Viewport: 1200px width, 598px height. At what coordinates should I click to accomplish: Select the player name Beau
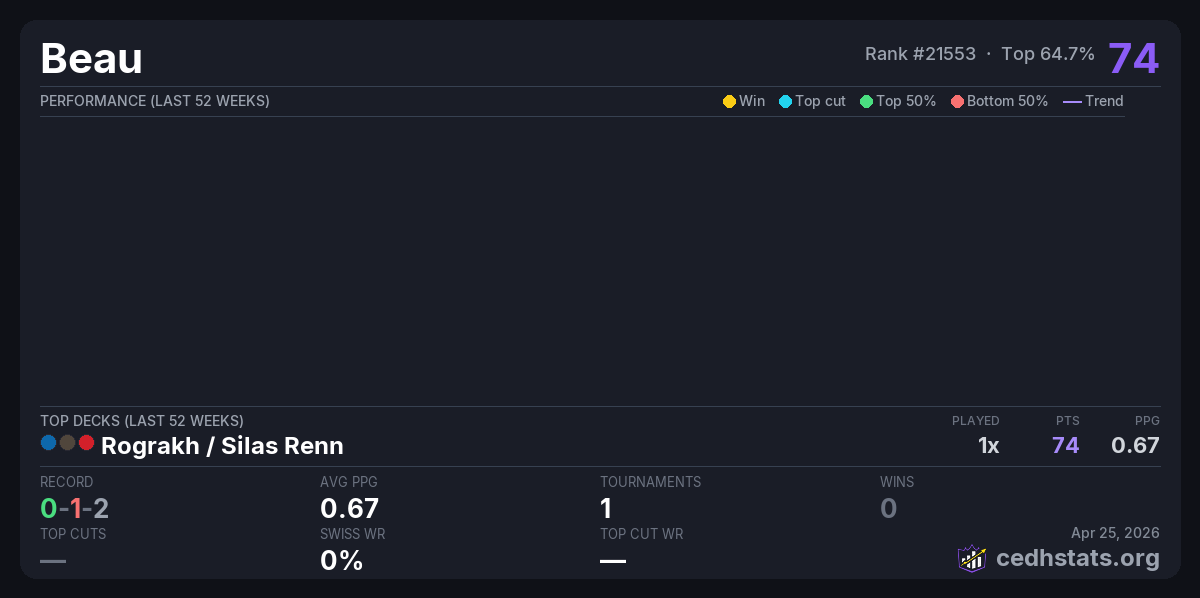91,59
